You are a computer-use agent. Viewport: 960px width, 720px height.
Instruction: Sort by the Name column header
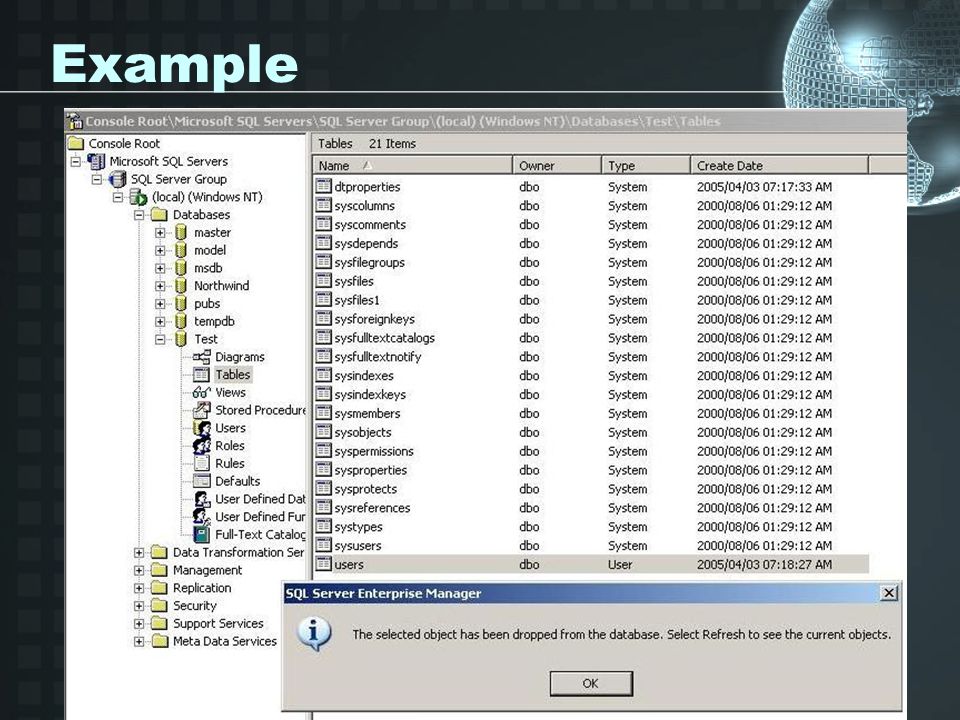pos(413,165)
